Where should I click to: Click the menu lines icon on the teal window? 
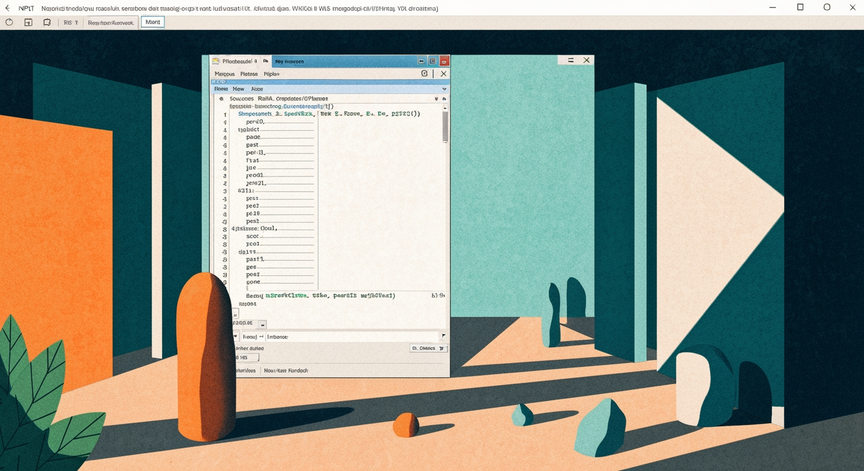[571, 60]
